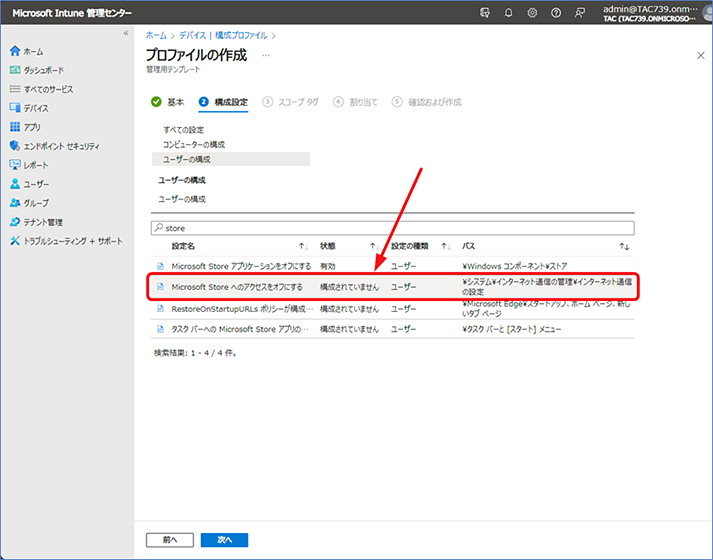This screenshot has height=560, width=713.
Task: Open the admin account menu
Action: tap(655, 13)
